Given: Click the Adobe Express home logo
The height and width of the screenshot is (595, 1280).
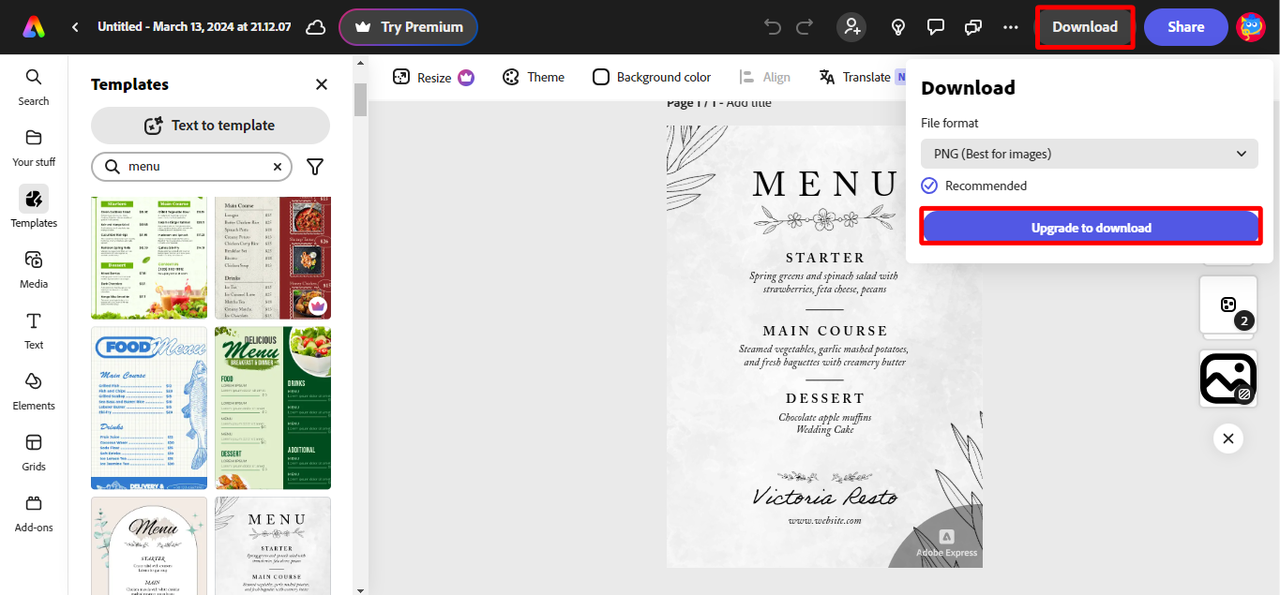Looking at the screenshot, I should [x=33, y=27].
